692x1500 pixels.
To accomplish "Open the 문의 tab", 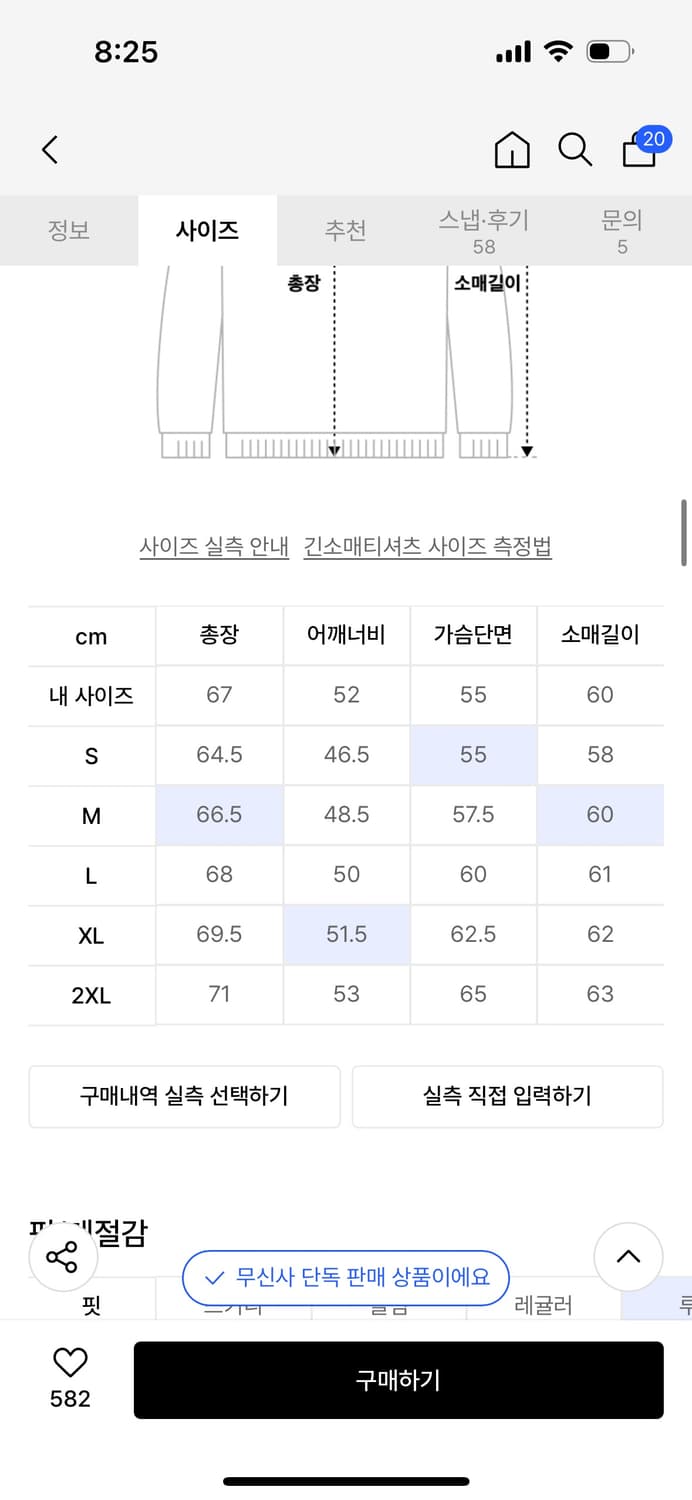I will point(622,230).
